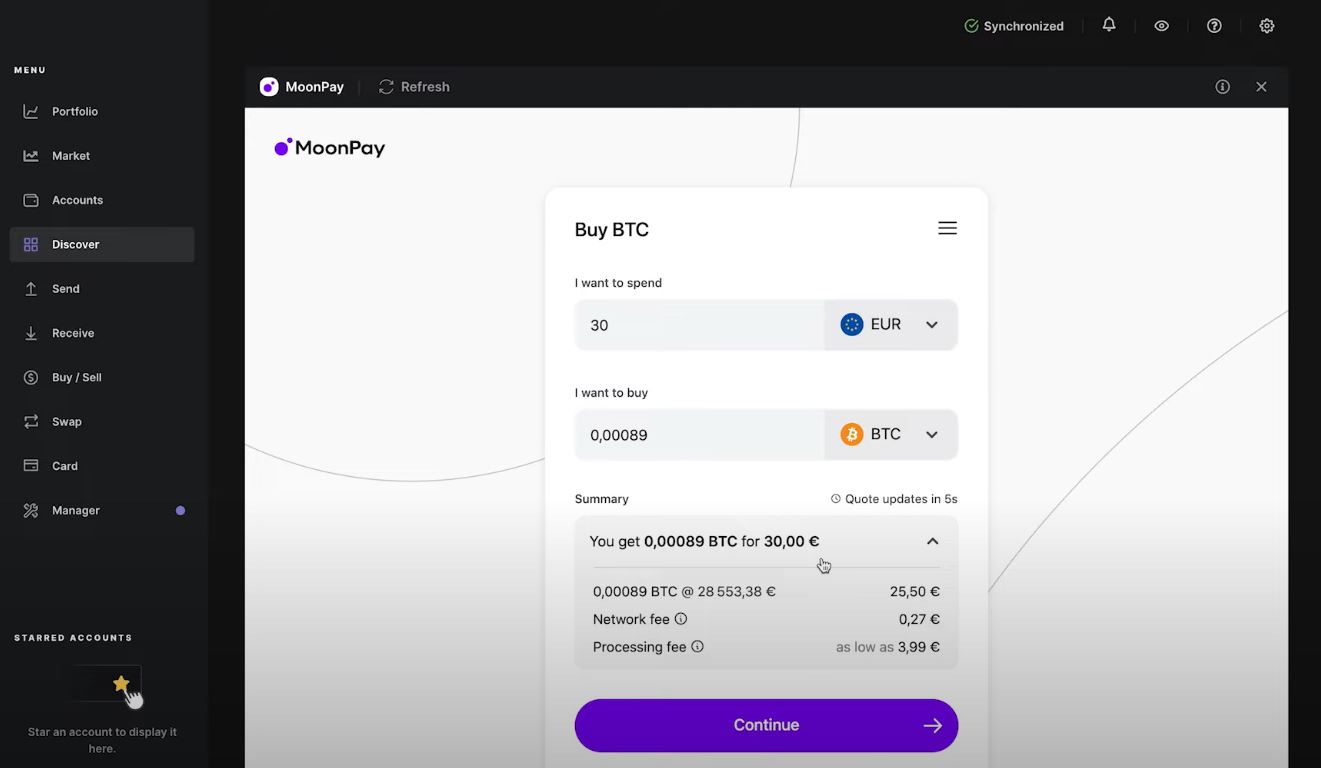Toggle the eye discreet mode icon
1321x768 pixels.
pyautogui.click(x=1161, y=26)
